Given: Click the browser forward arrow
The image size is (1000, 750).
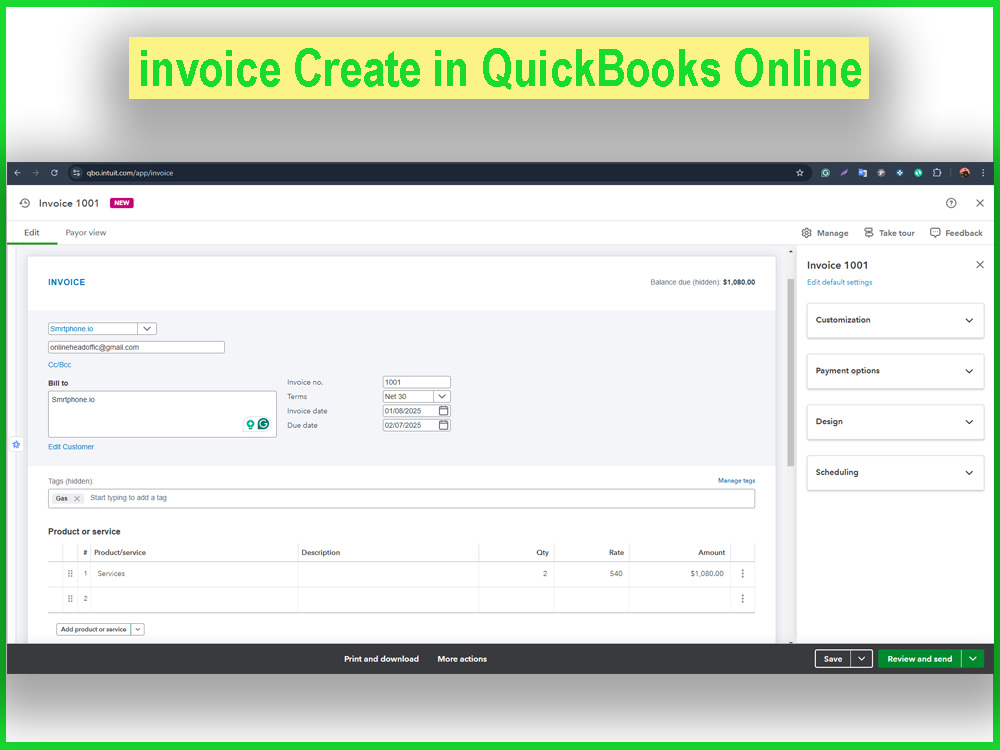Looking at the screenshot, I should 36,173.
